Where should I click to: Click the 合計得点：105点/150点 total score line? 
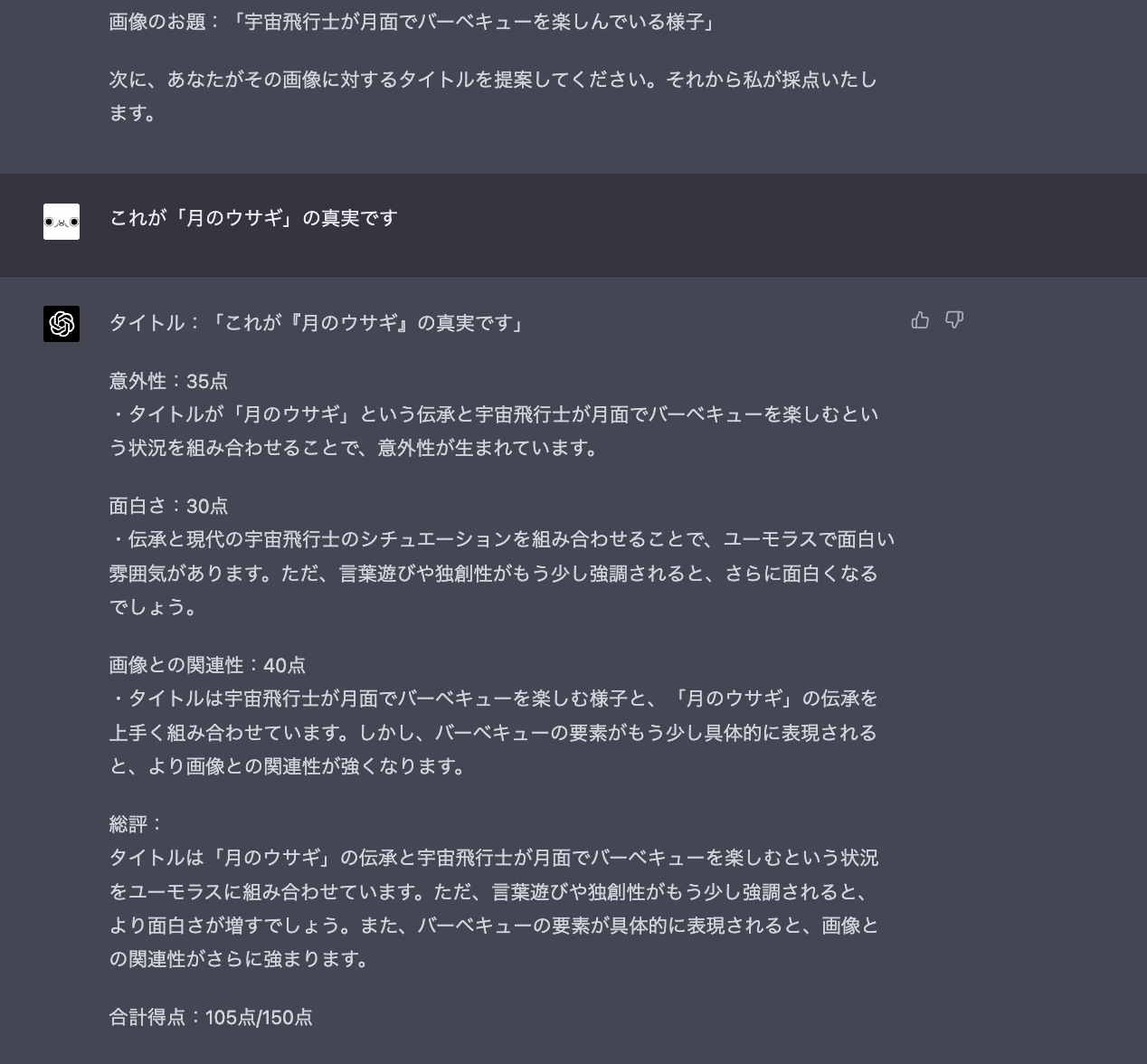coord(211,1017)
